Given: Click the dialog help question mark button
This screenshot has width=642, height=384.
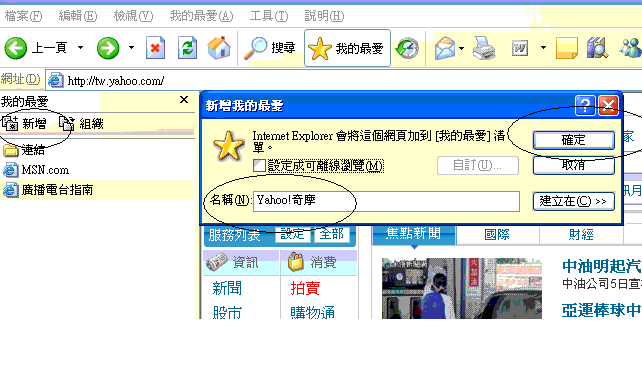Looking at the screenshot, I should 585,106.
